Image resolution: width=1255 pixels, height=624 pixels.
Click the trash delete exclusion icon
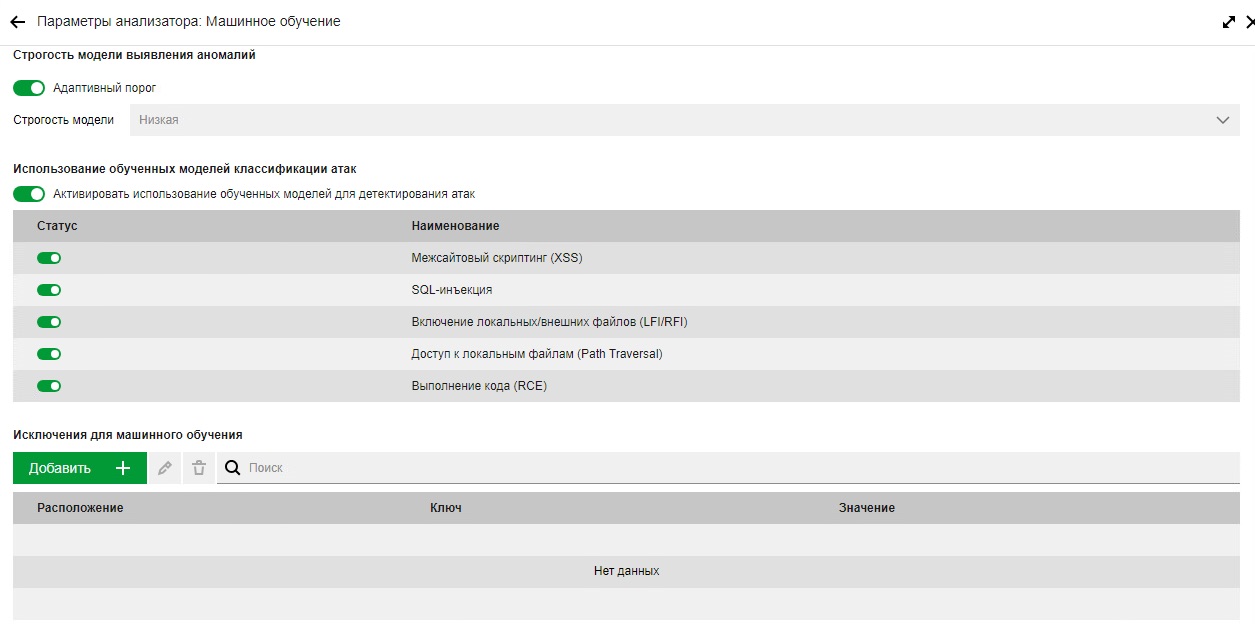[x=199, y=468]
